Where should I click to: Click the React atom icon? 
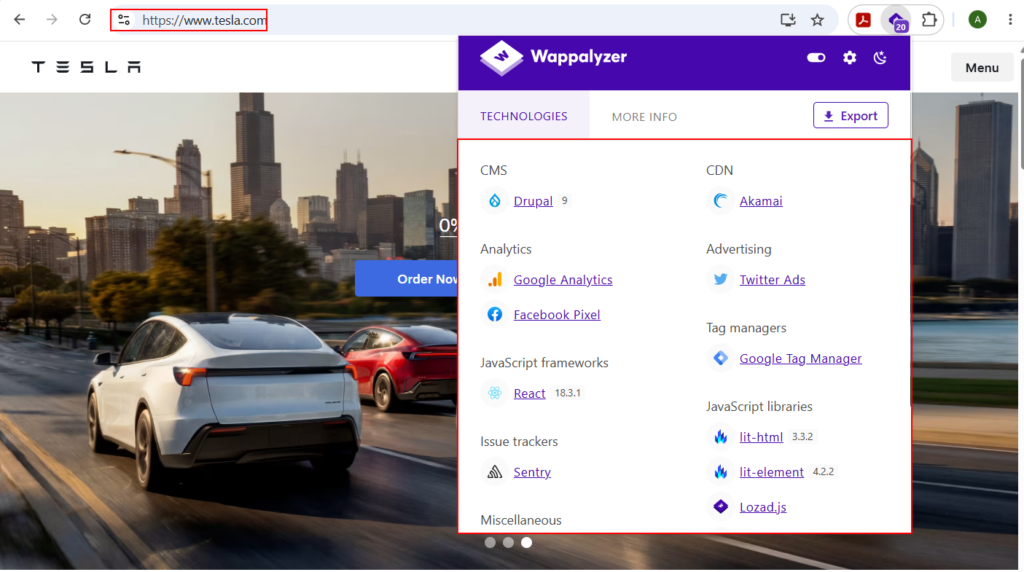[494, 393]
